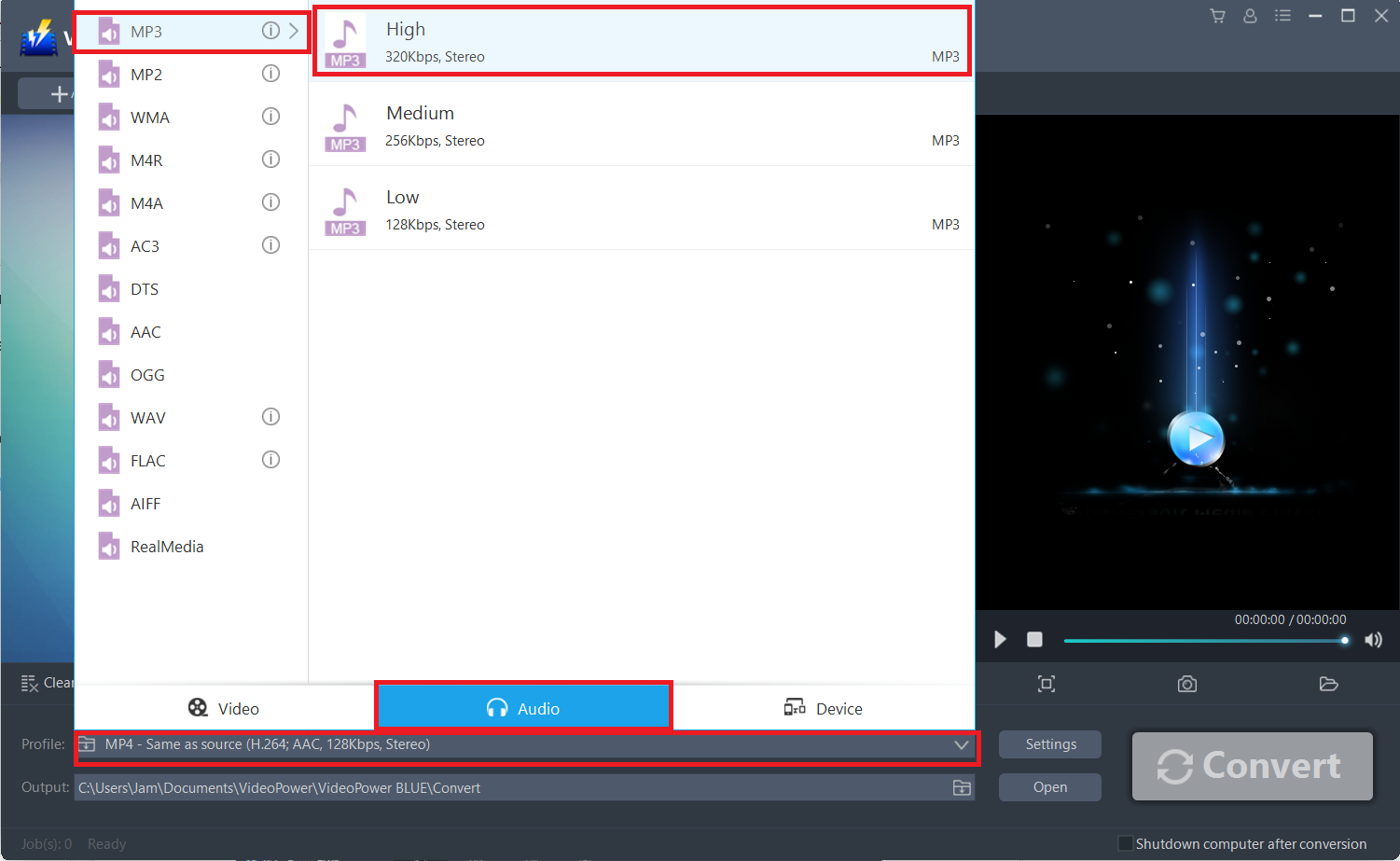The width and height of the screenshot is (1400, 861).
Task: Toggle fullscreen preview mode
Action: (x=1047, y=684)
